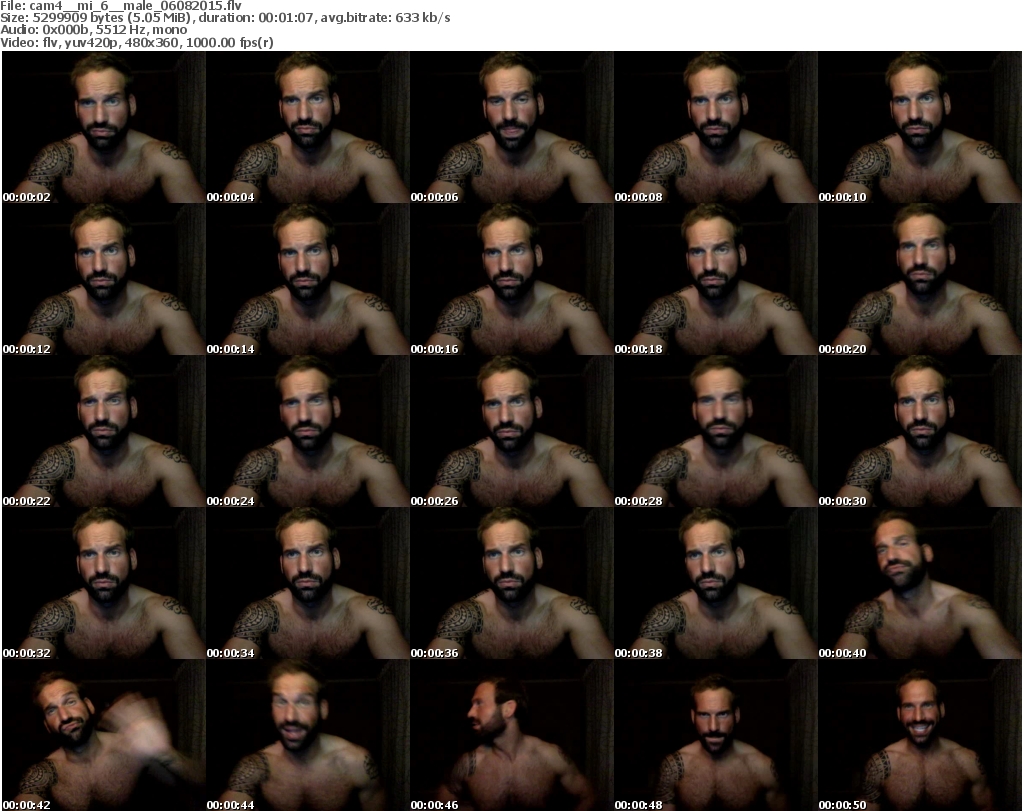Select the thumbnail stamped 00:00:28
The height and width of the screenshot is (811, 1024).
tap(716, 431)
